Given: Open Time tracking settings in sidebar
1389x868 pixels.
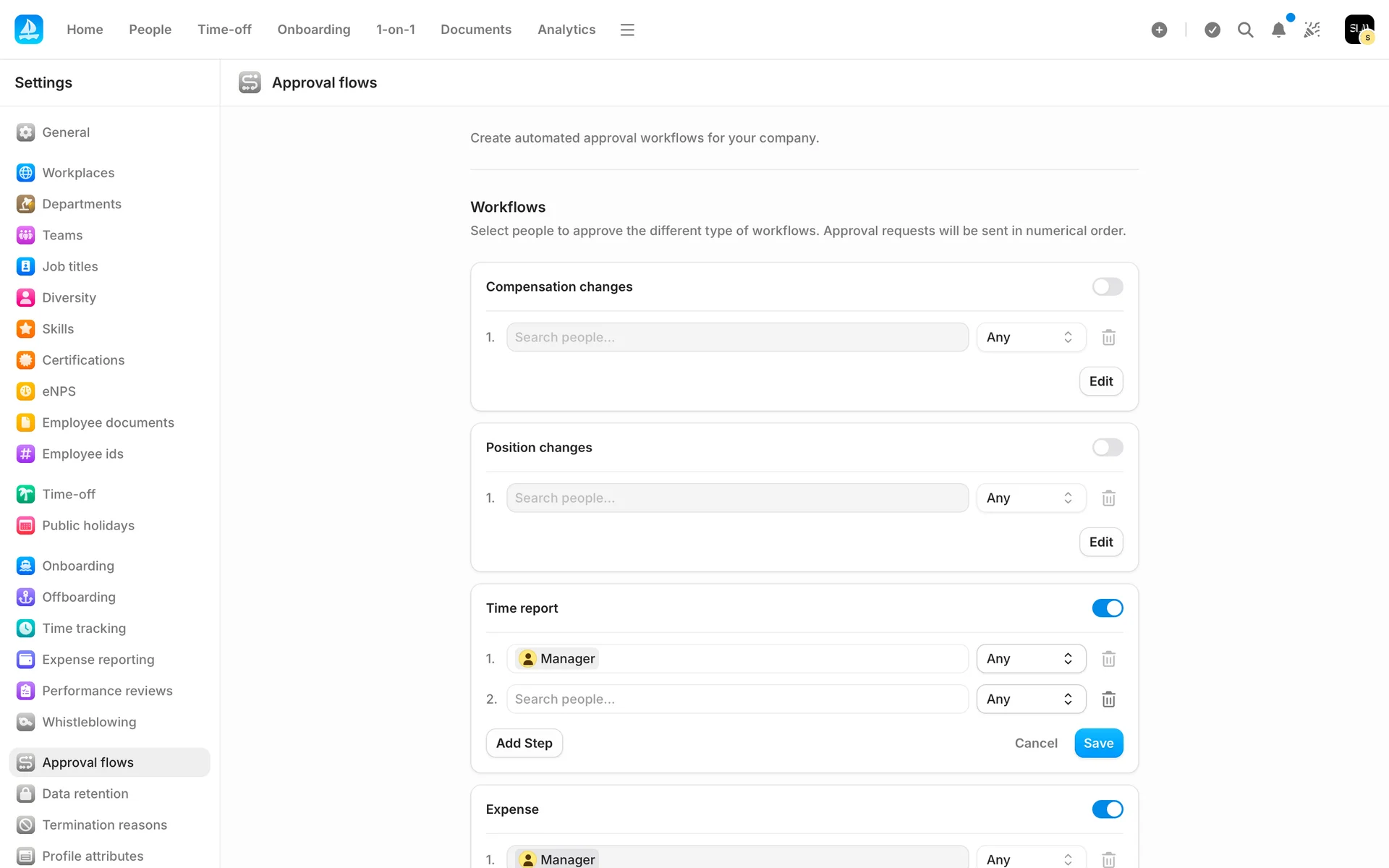Looking at the screenshot, I should tap(84, 629).
